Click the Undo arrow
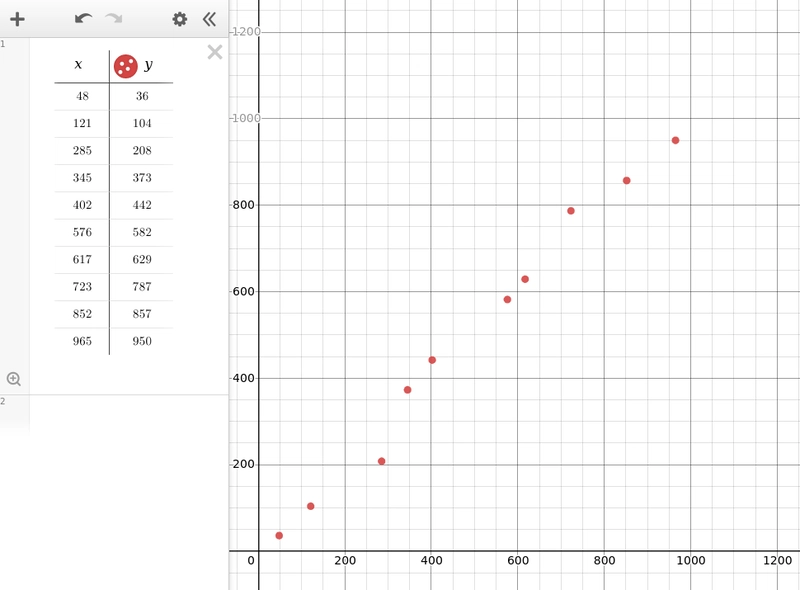The image size is (800, 590). coord(83,19)
